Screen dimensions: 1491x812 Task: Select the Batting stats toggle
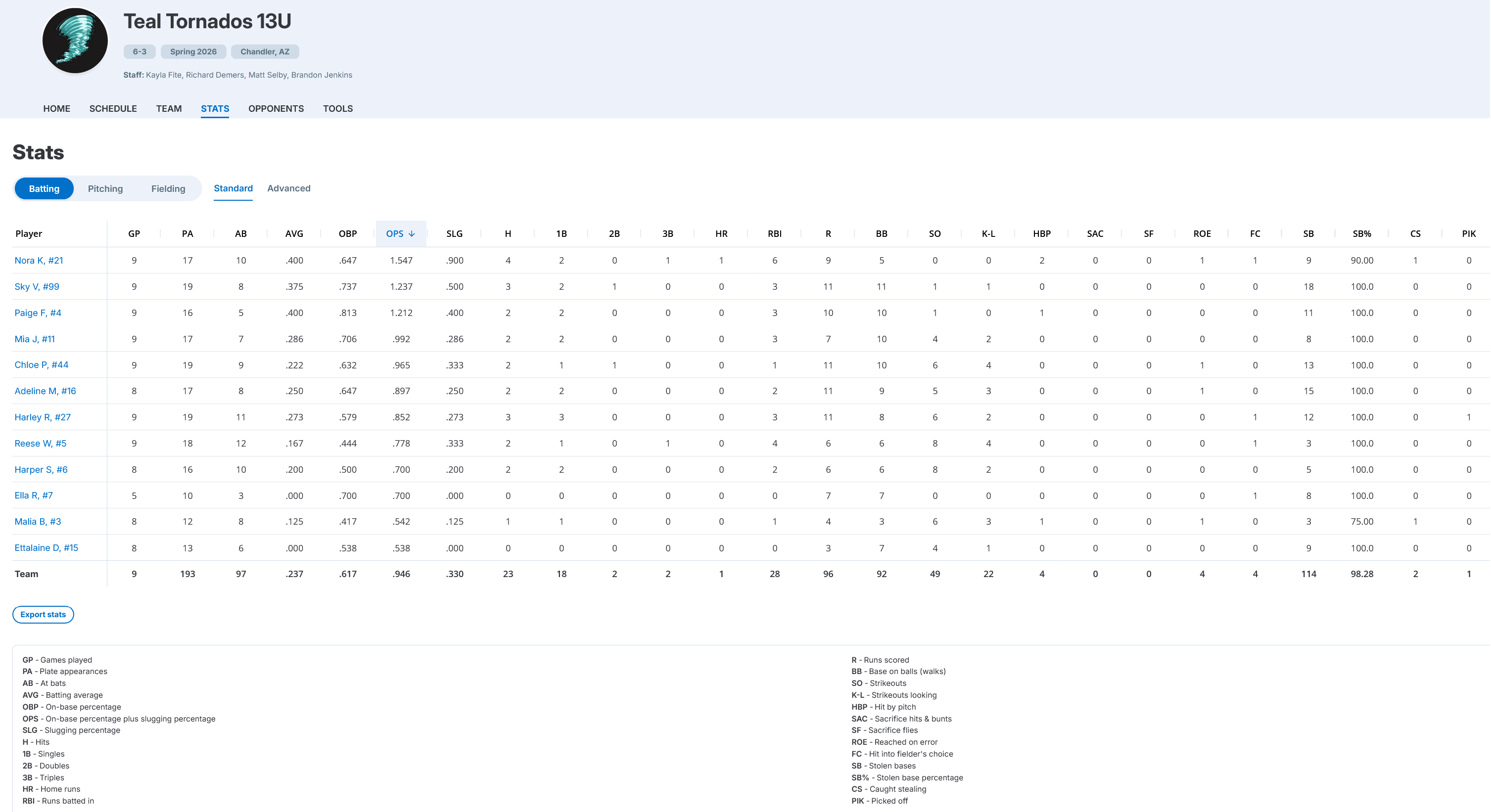(x=44, y=189)
